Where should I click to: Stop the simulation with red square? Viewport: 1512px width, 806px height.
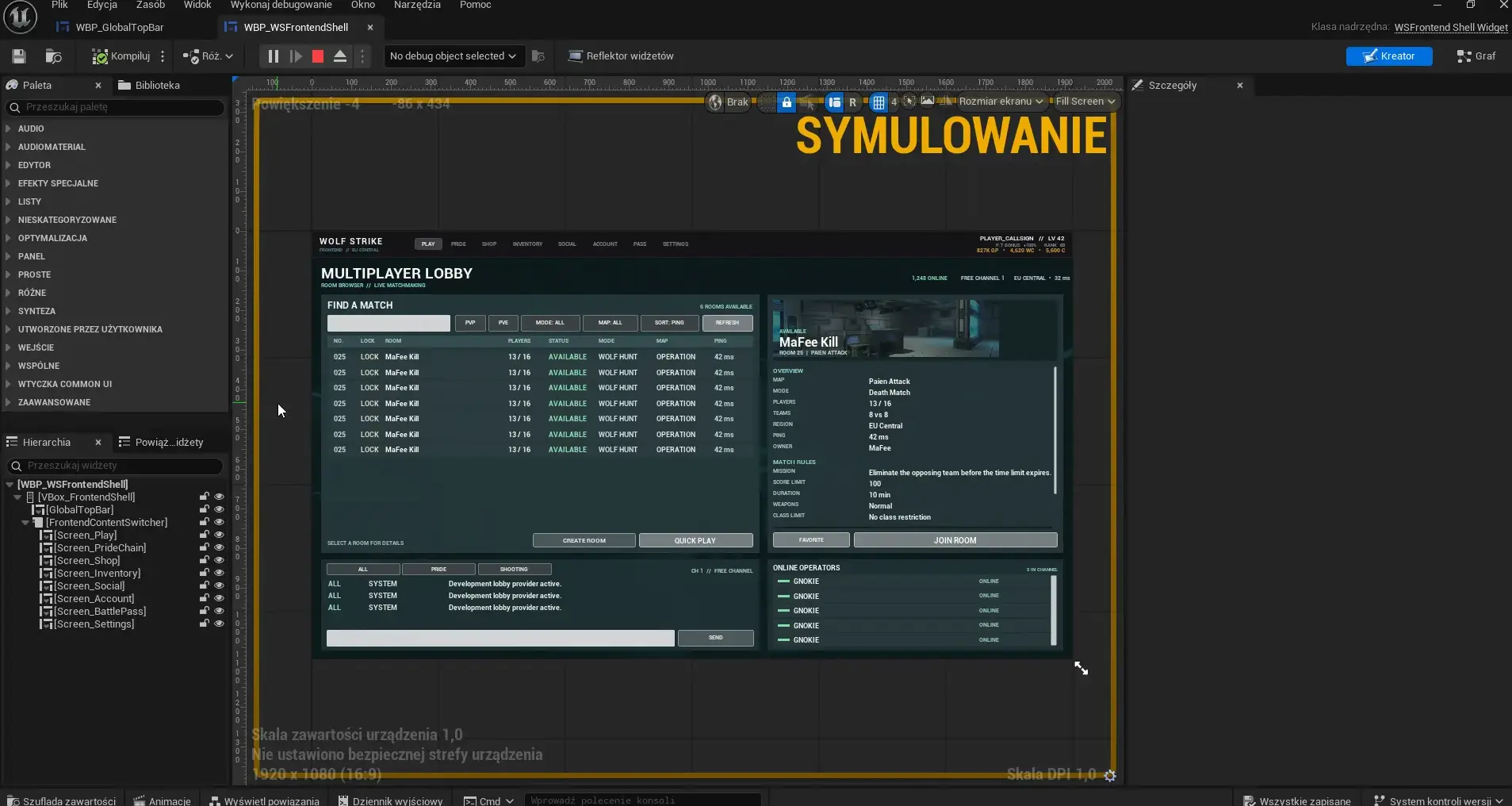318,56
